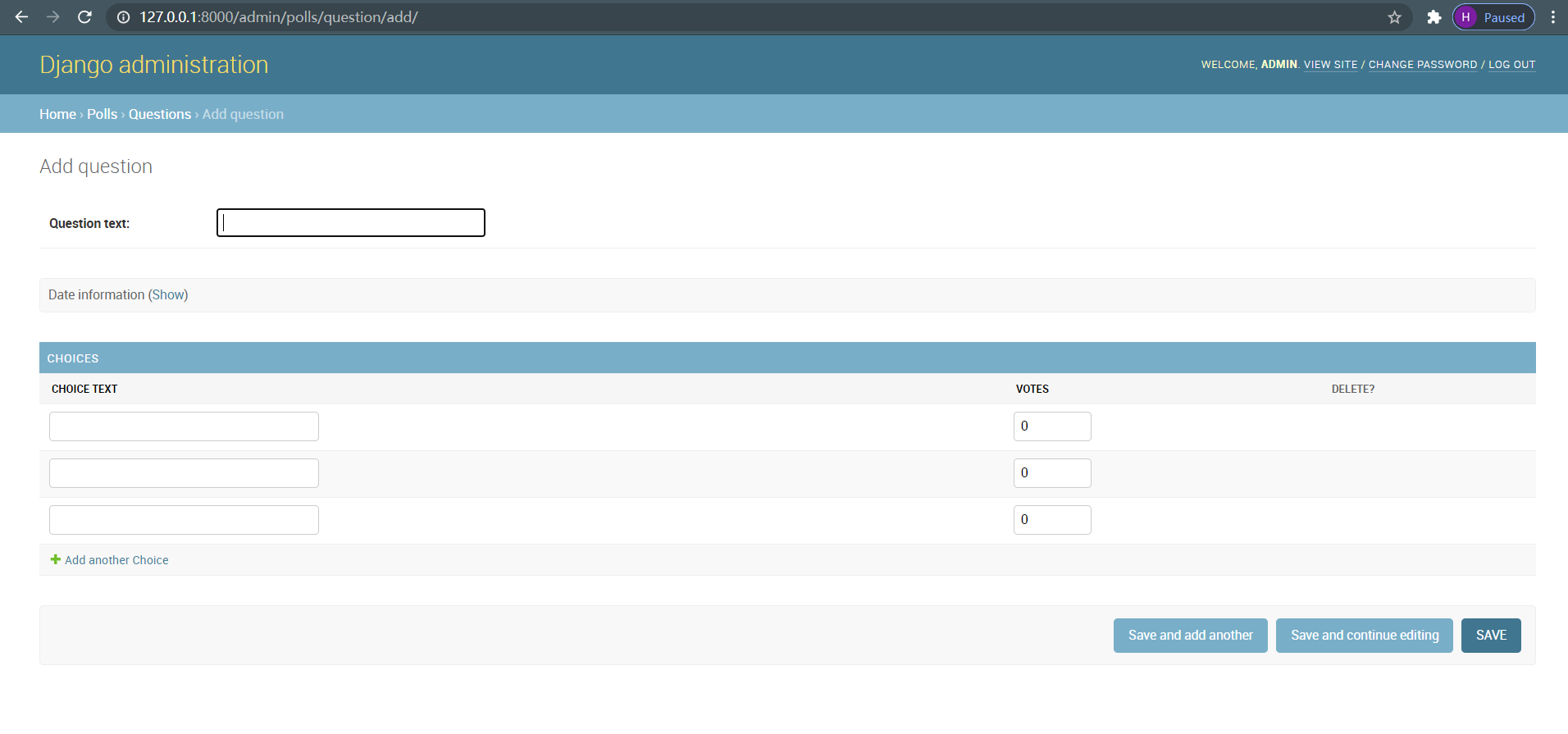Viewport: 1568px width, 734px height.
Task: Click the CHOICES section heading
Action: pyautogui.click(x=73, y=358)
